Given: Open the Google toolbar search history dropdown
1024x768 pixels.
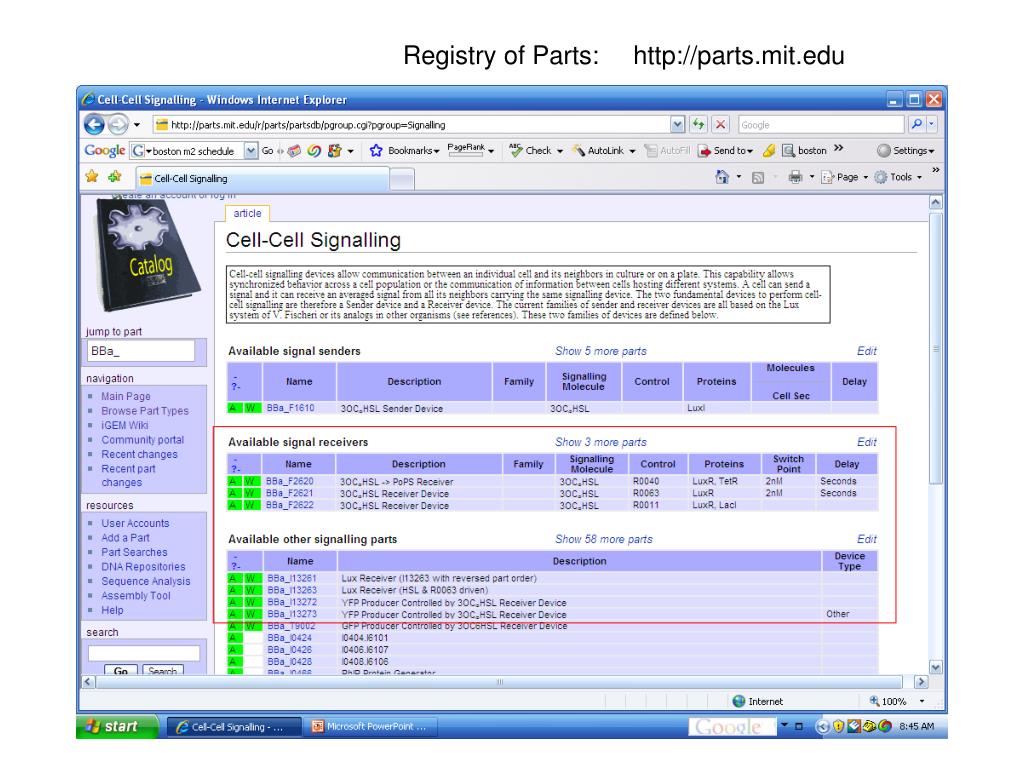Looking at the screenshot, I should coord(251,151).
